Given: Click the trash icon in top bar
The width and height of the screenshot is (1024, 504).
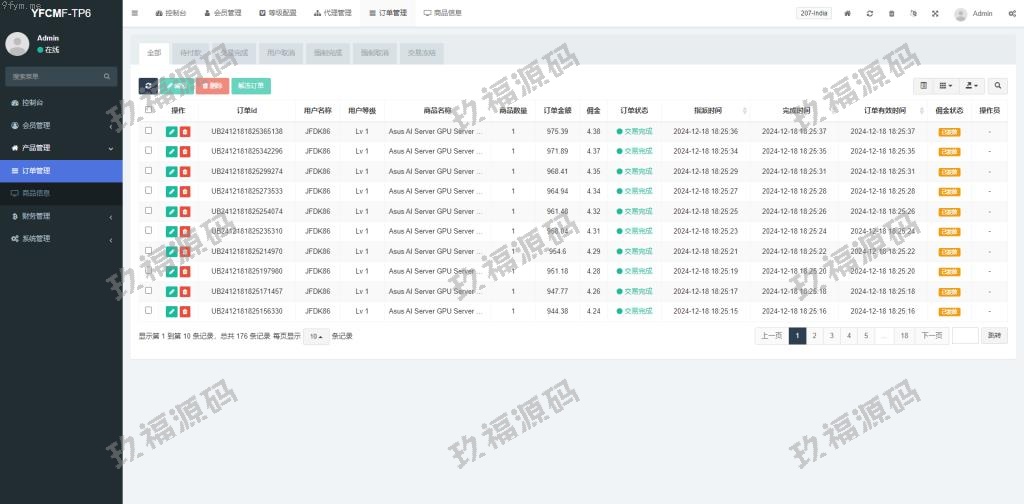Looking at the screenshot, I should pyautogui.click(x=891, y=14).
